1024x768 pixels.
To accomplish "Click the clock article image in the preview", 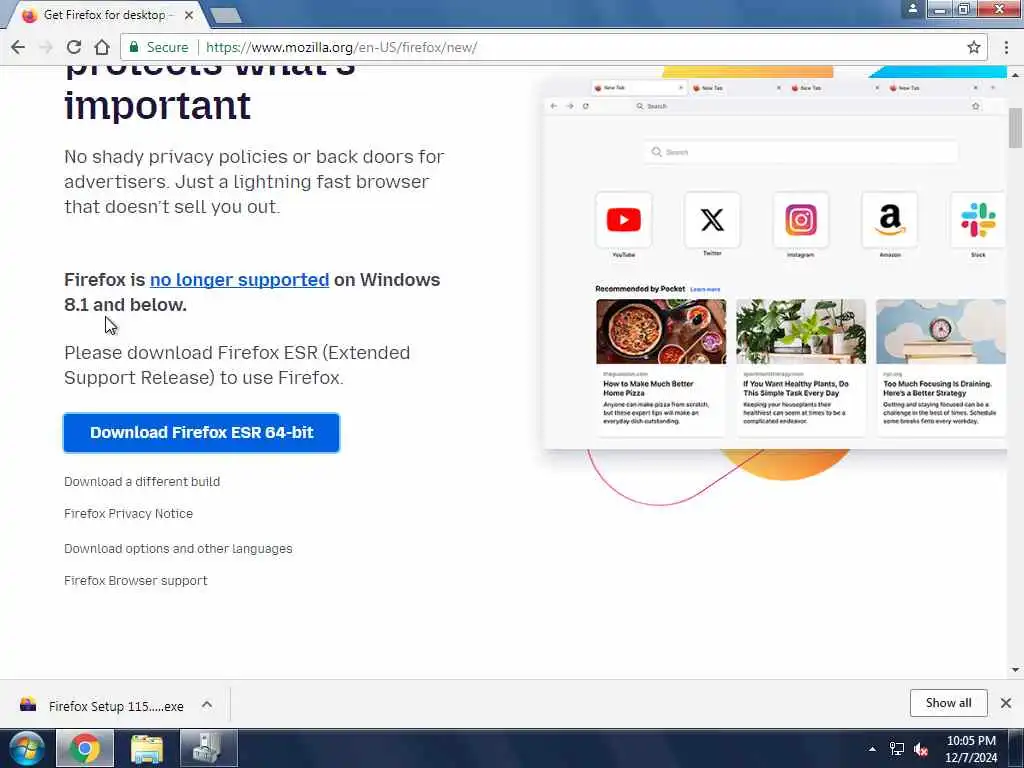I will [940, 332].
